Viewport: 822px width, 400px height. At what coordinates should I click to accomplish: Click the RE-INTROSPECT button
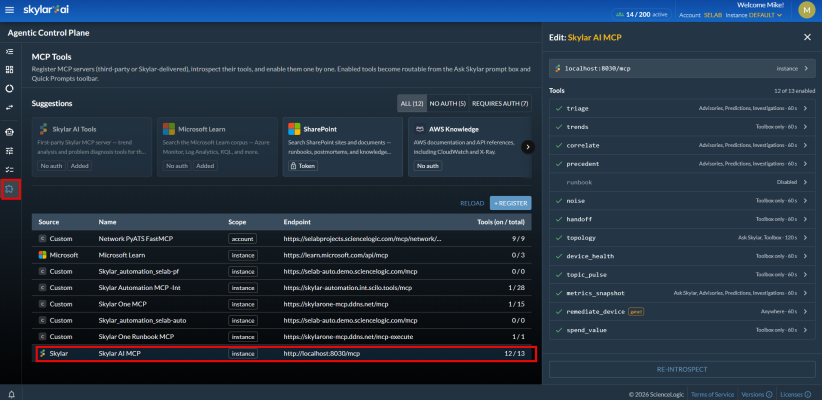click(682, 369)
